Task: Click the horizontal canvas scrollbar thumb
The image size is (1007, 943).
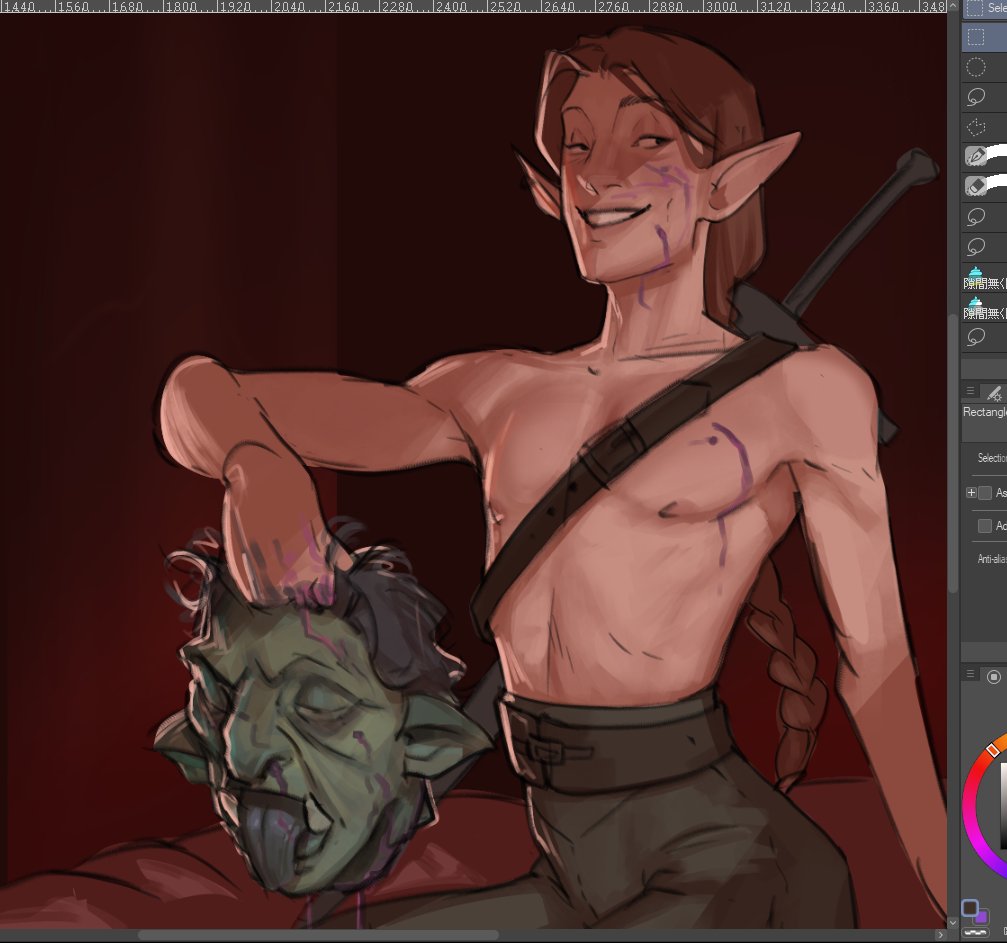Action: click(x=319, y=935)
